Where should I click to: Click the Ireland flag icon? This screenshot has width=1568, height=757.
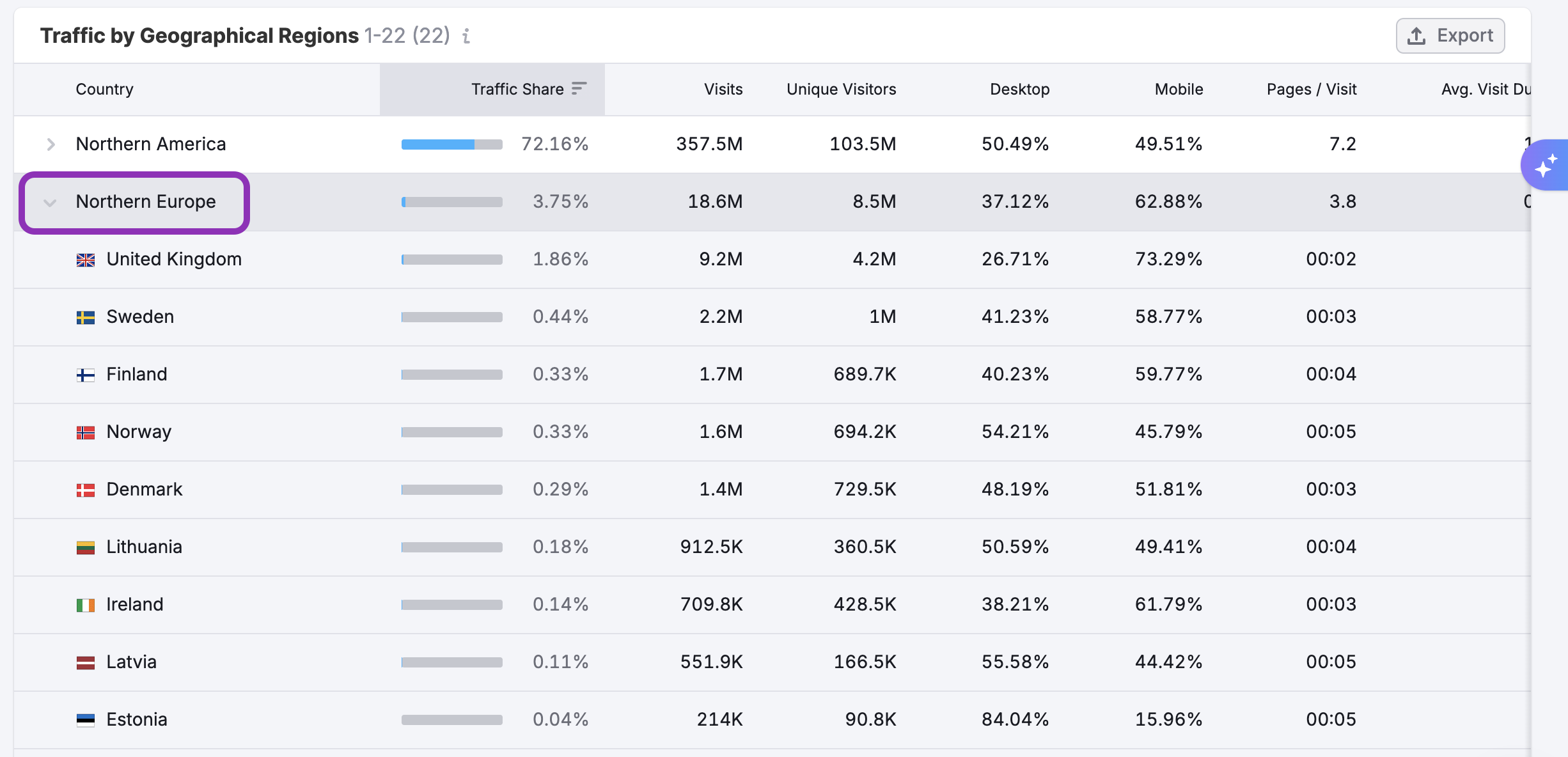click(86, 605)
